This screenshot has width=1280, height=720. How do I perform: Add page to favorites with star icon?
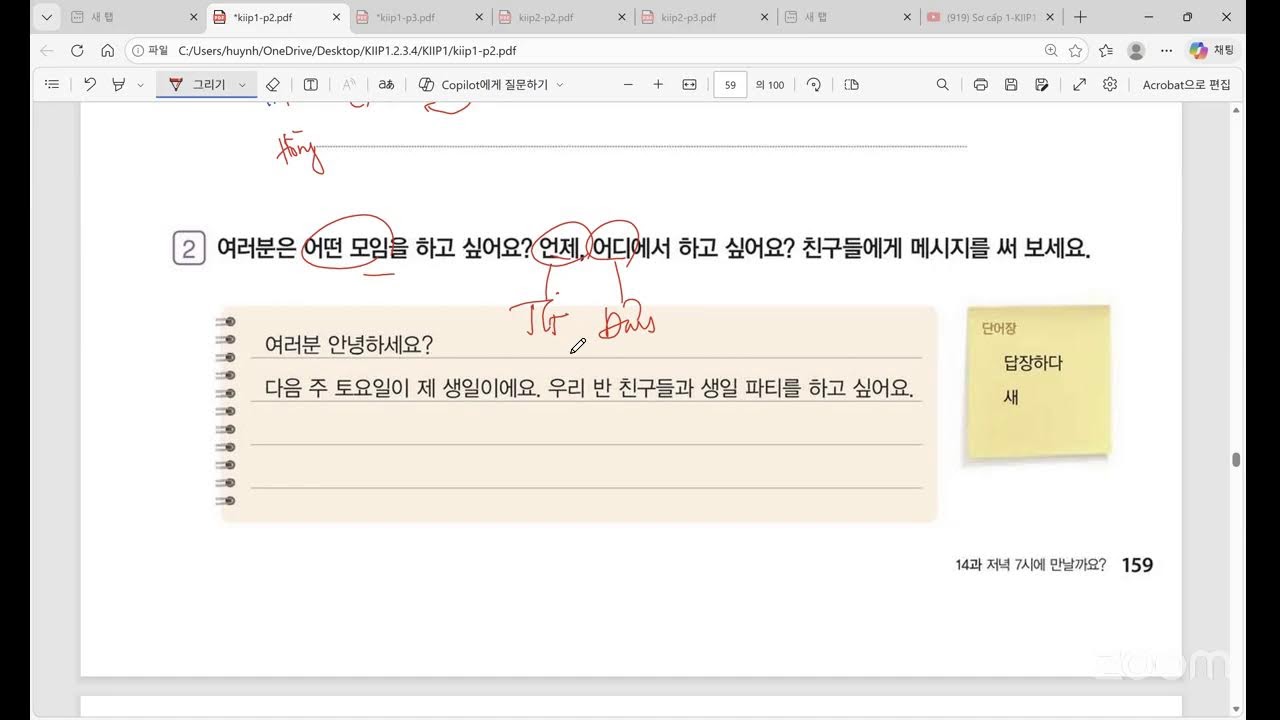click(1076, 50)
